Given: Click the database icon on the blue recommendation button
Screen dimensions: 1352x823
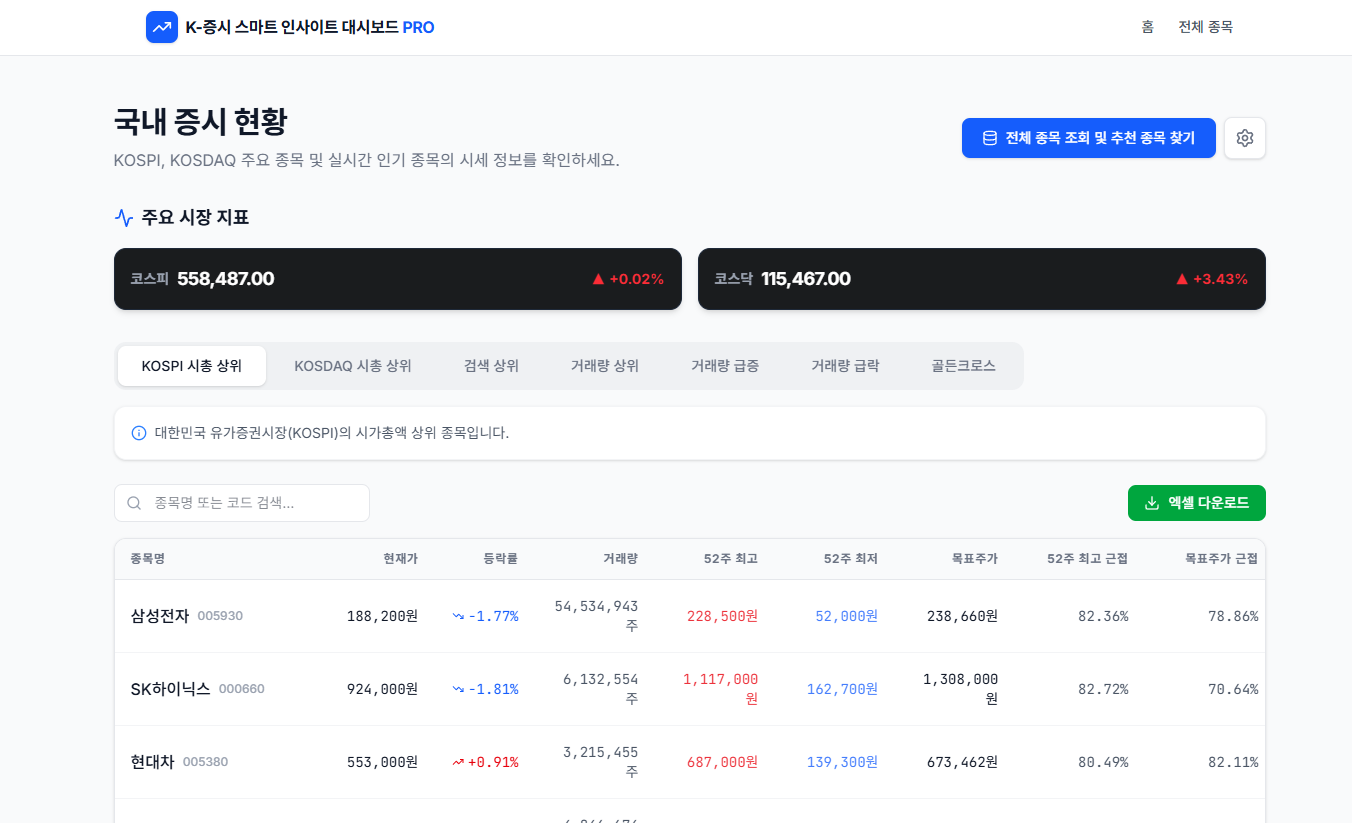Looking at the screenshot, I should (x=990, y=138).
